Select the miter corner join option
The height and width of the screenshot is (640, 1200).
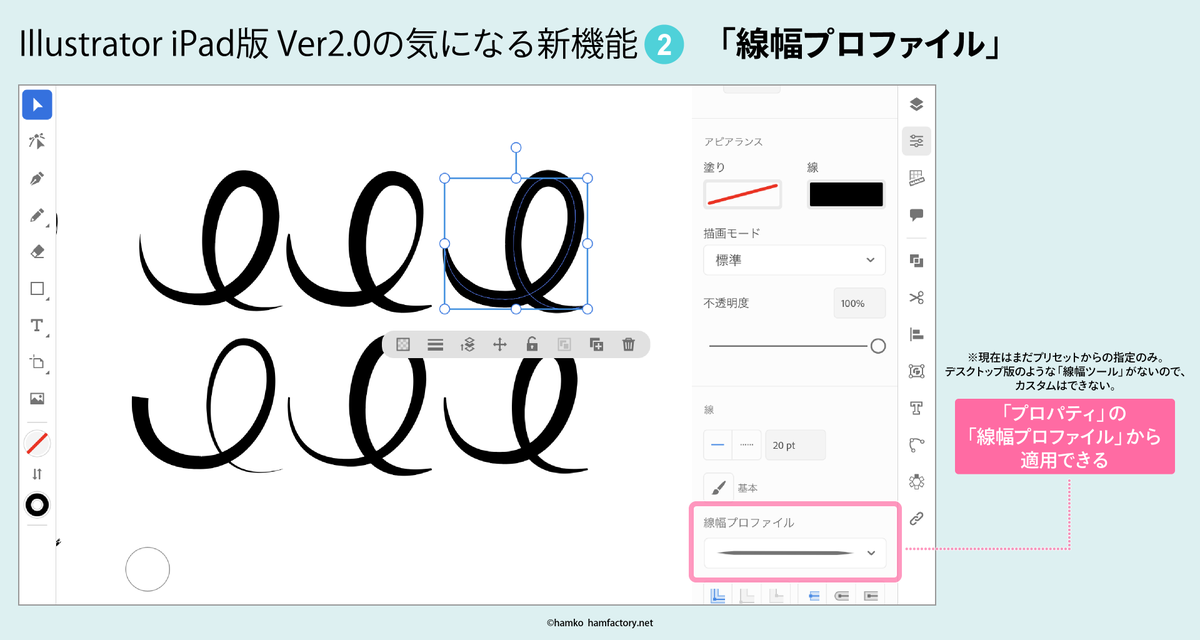coord(718,595)
